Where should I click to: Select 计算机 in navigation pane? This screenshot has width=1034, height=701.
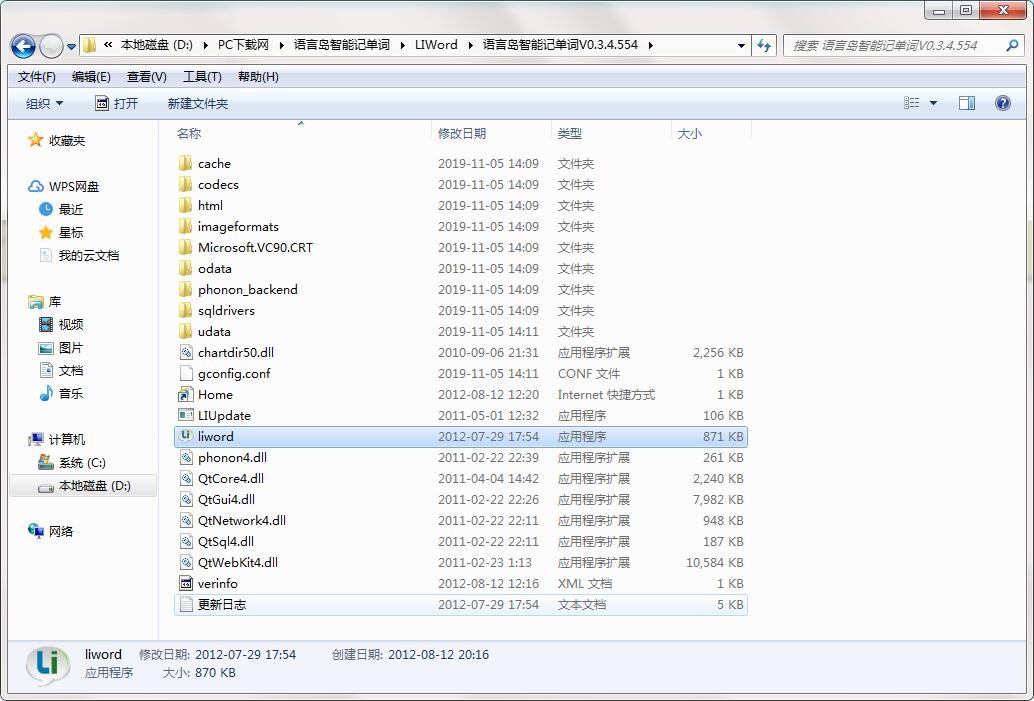[57, 439]
